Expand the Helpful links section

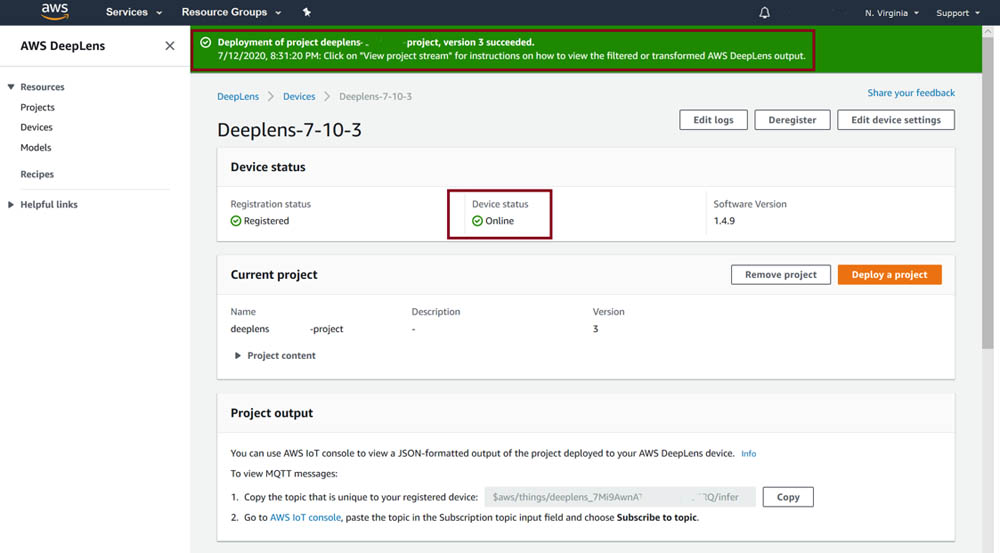(x=11, y=205)
